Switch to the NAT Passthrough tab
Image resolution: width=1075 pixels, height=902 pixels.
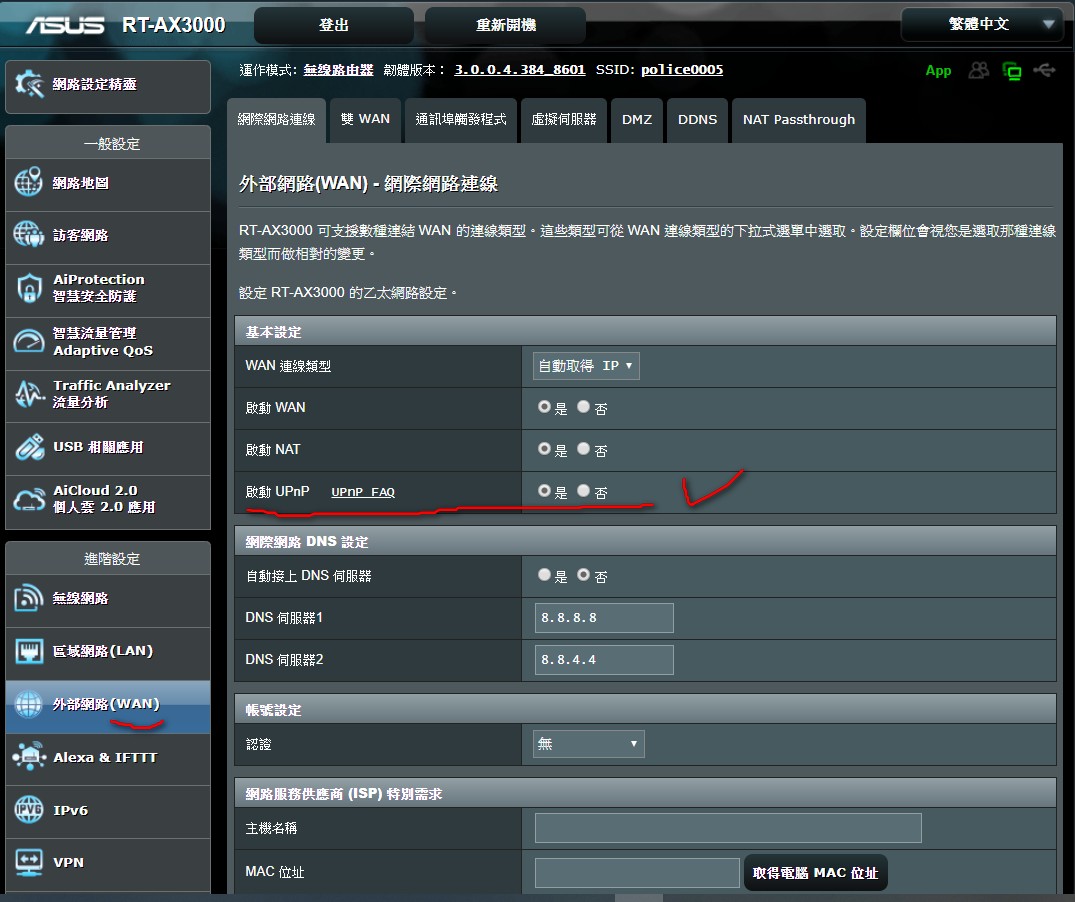pos(799,120)
